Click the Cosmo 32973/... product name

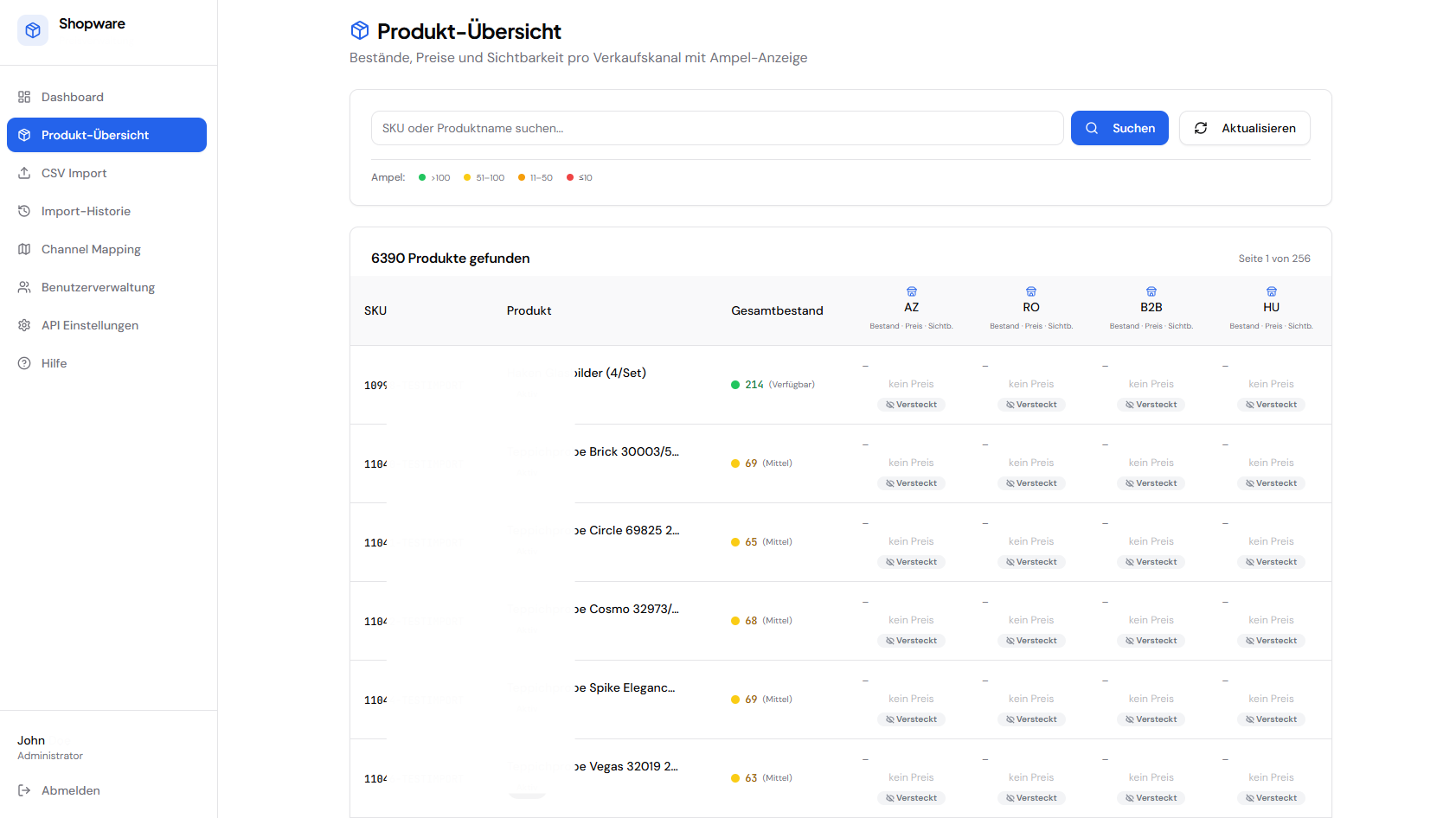pyautogui.click(x=626, y=609)
